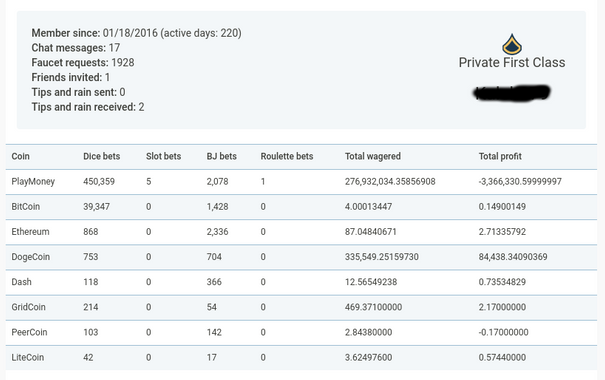The image size is (605, 380).
Task: Click the Dash coin name
Action: pyautogui.click(x=21, y=282)
